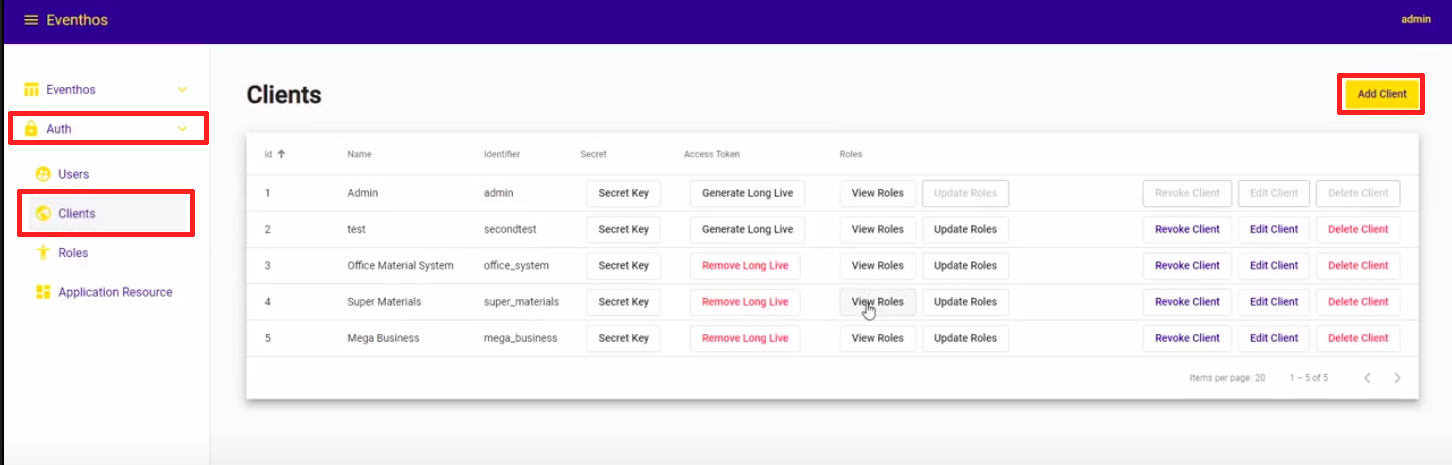Show Secret Key for Mega Business

(x=623, y=338)
